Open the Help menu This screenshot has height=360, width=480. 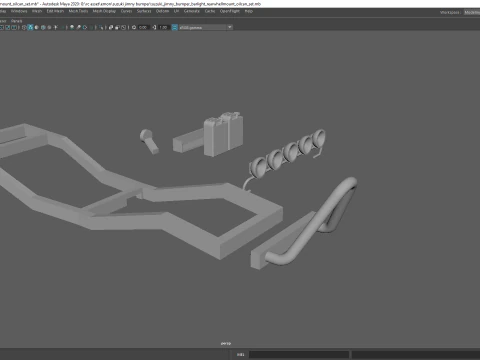(249, 11)
